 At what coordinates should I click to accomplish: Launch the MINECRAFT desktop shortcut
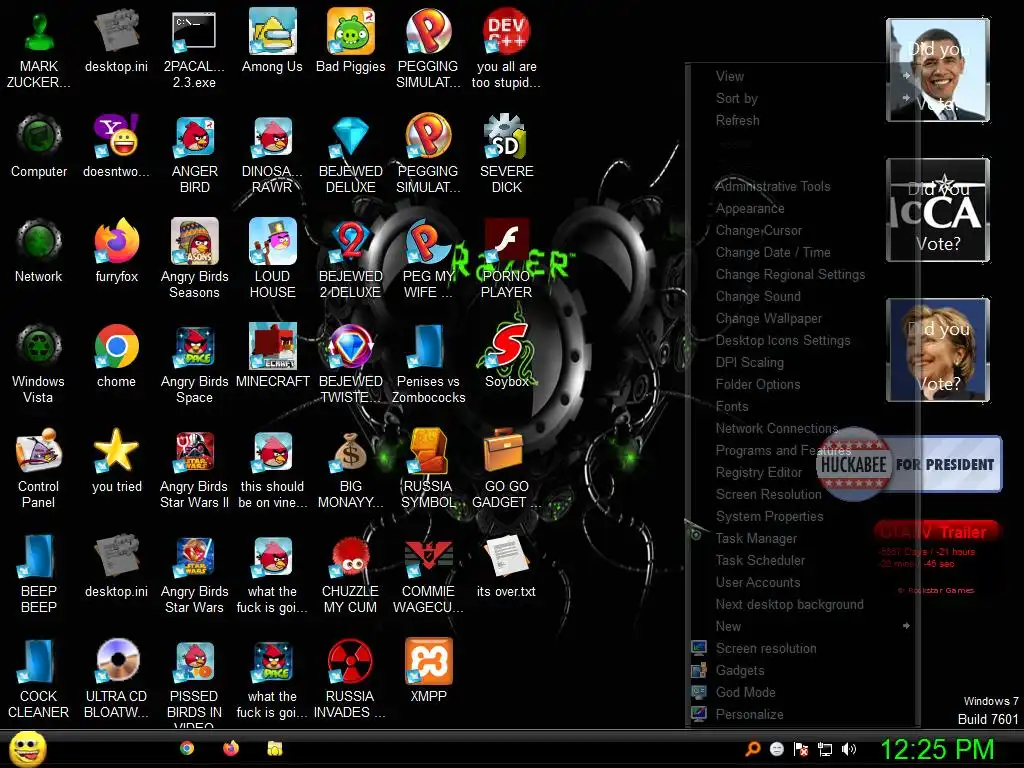coord(272,356)
